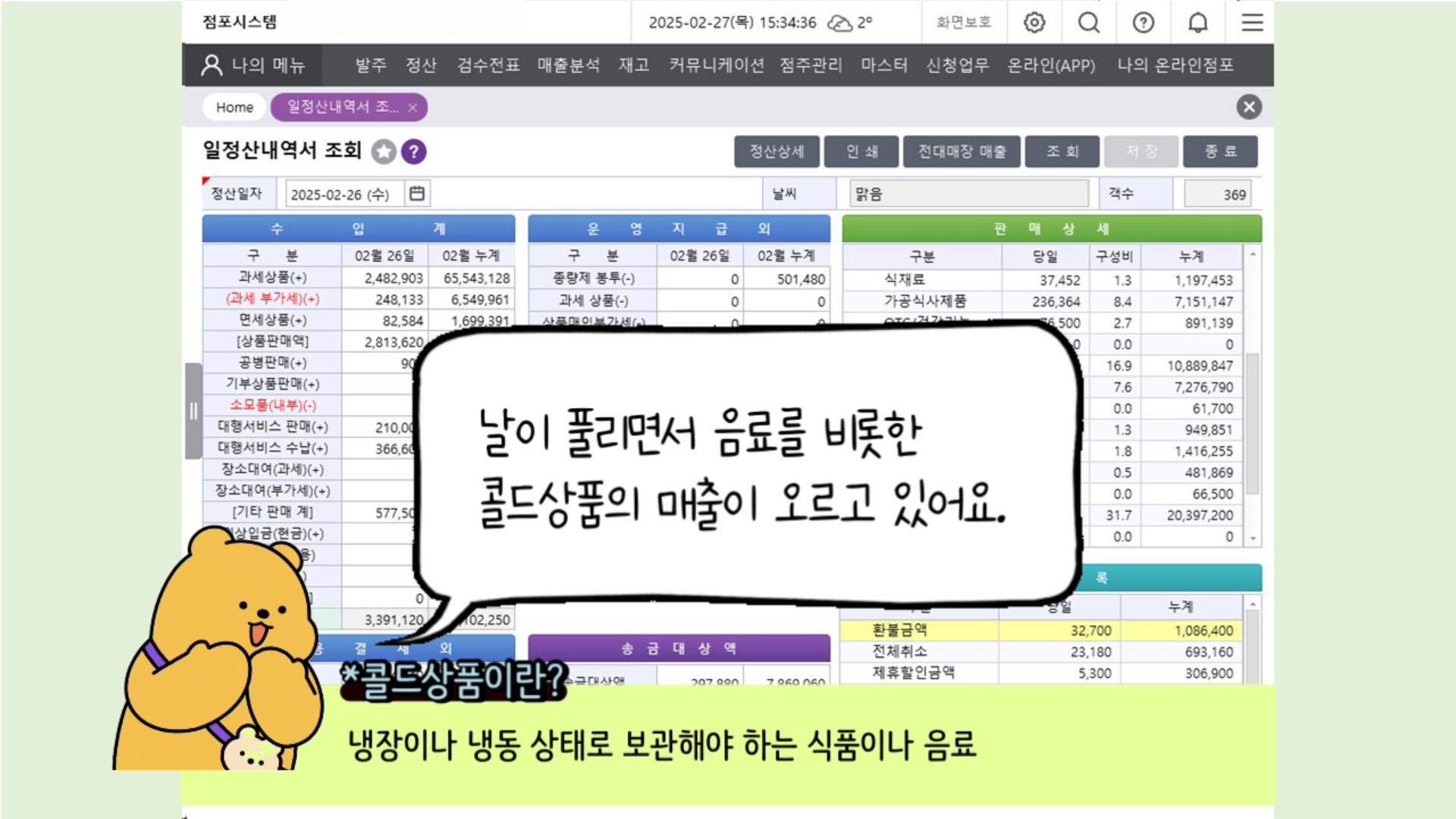Click the 정산상세 button
This screenshot has height=819, width=1456.
(x=777, y=152)
